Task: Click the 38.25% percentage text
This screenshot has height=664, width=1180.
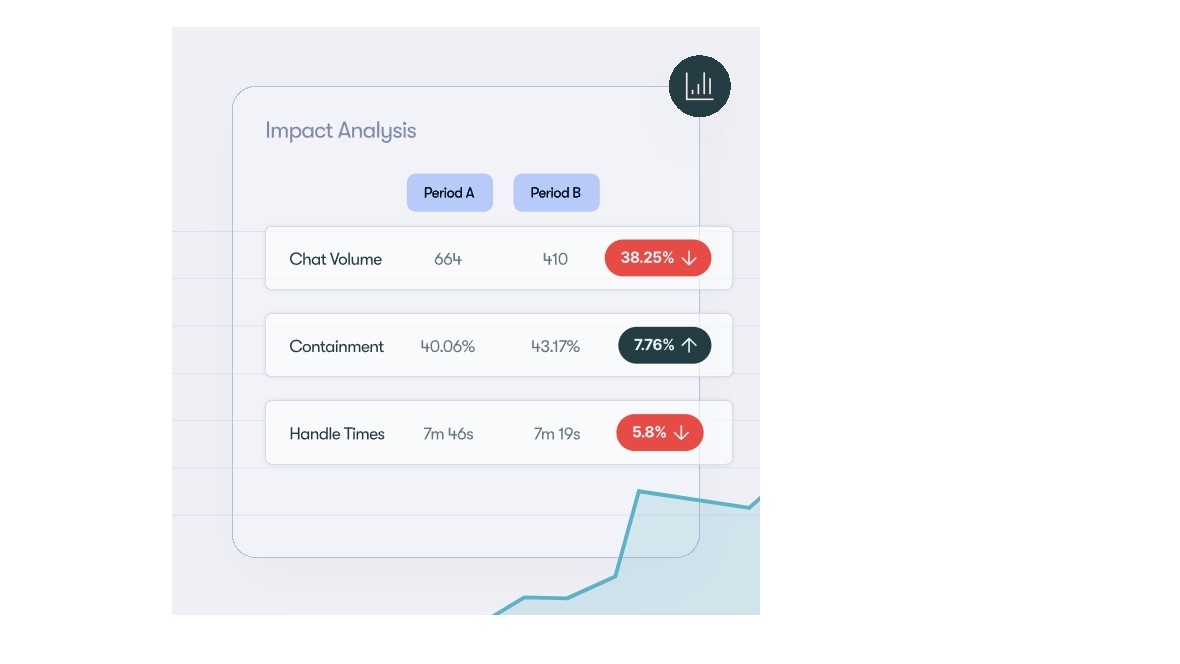Action: pyautogui.click(x=646, y=258)
